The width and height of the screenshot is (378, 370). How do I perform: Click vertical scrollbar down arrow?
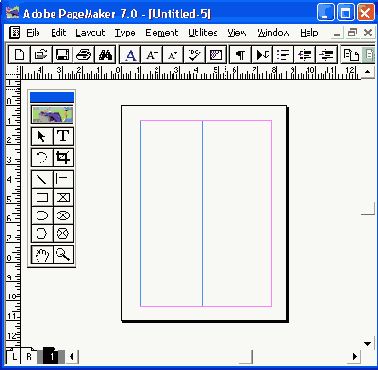coord(368,344)
